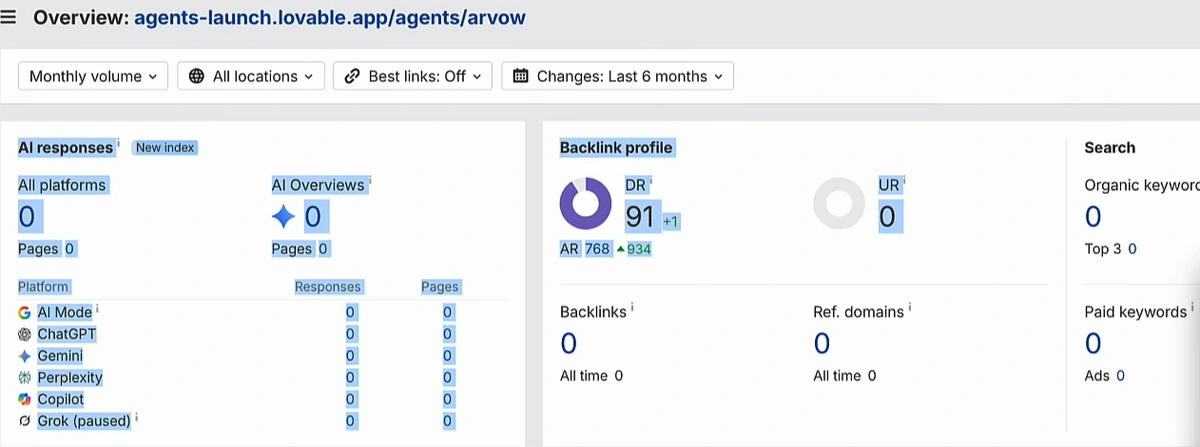The height and width of the screenshot is (447, 1200).
Task: Click the Top 3 value link
Action: (x=1131, y=249)
